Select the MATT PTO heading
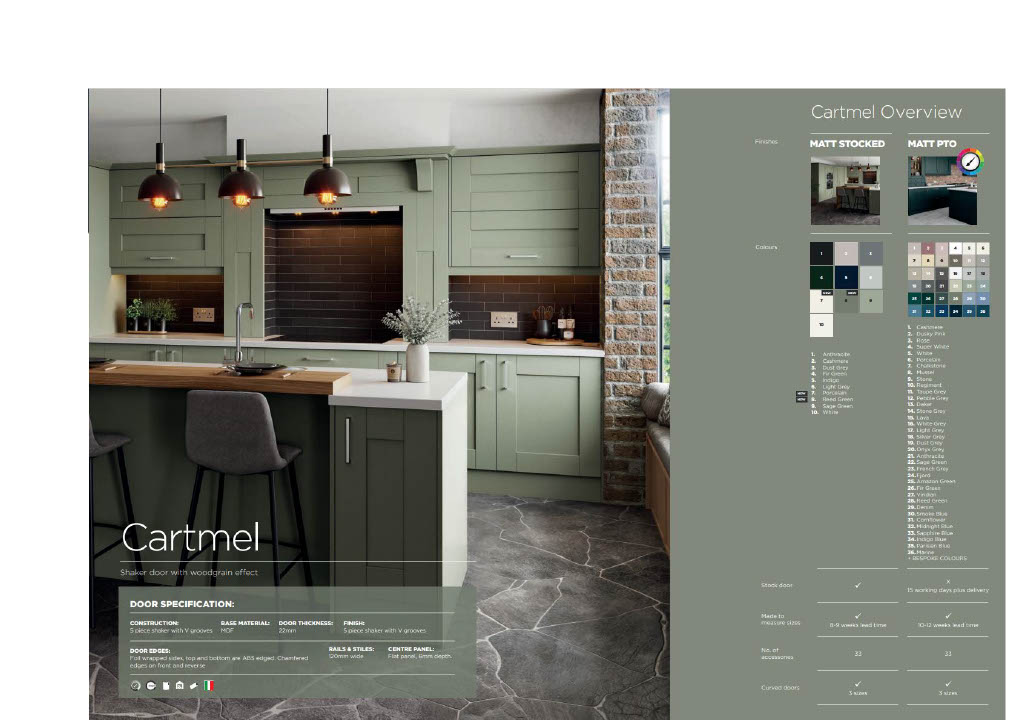Screen dimensions: 1024x726 [931, 144]
